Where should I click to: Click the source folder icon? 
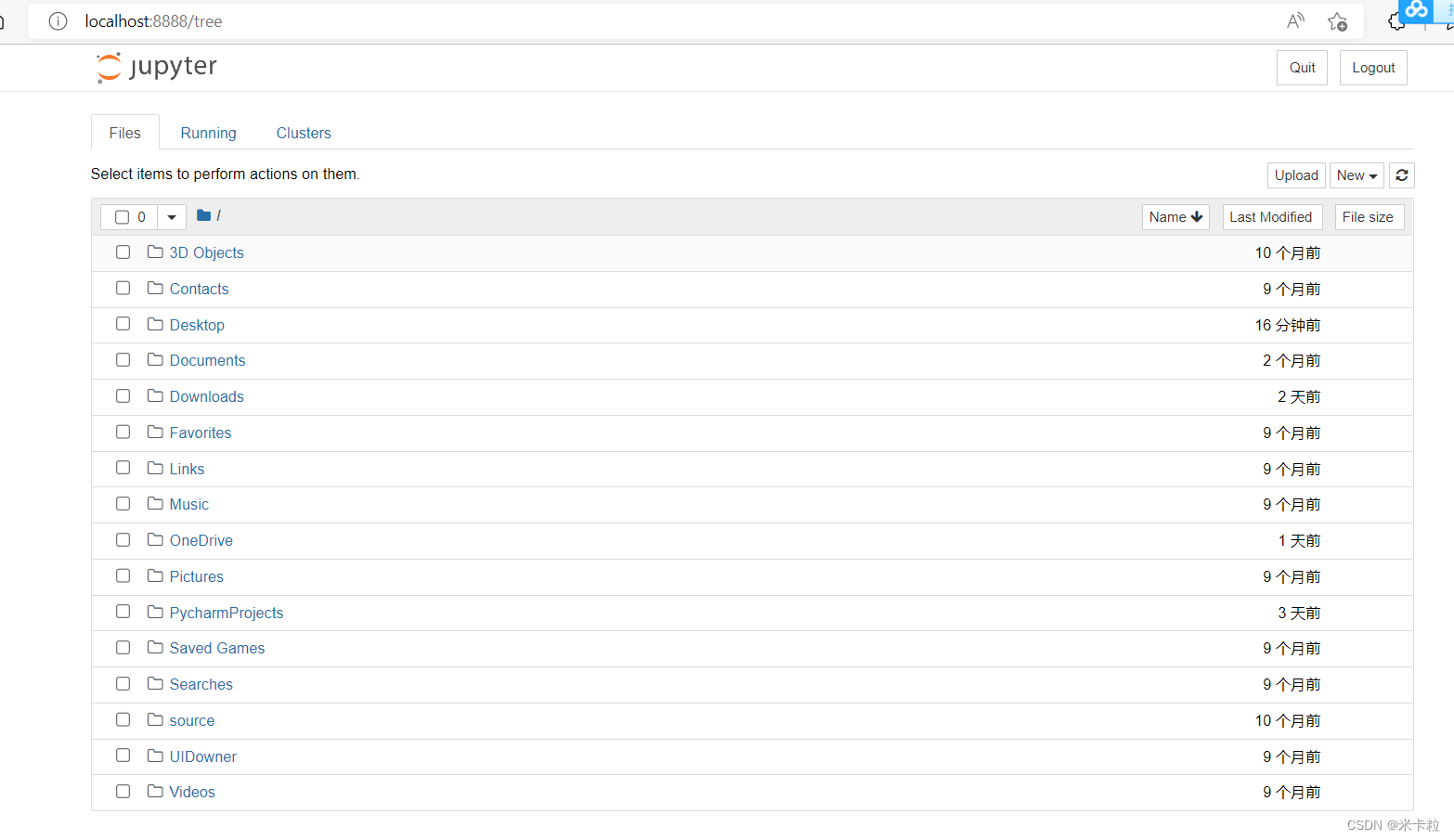click(155, 719)
